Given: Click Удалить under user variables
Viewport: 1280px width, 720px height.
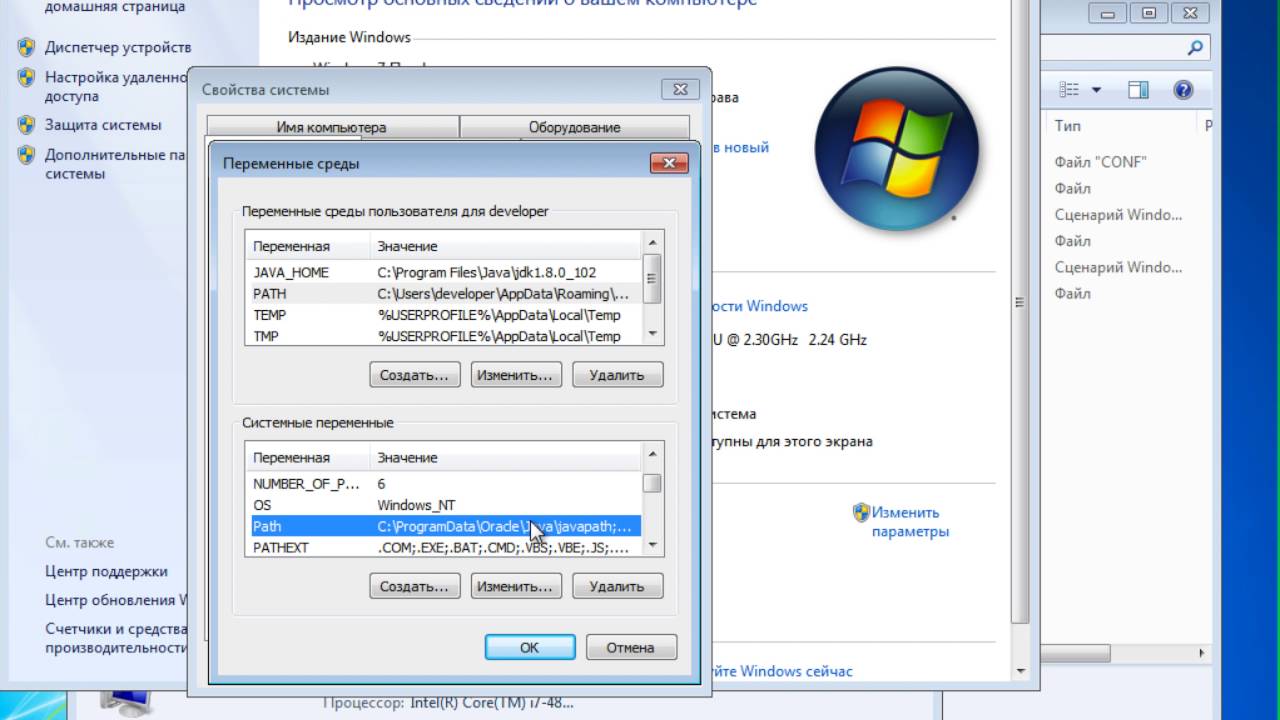Looking at the screenshot, I should click(617, 375).
